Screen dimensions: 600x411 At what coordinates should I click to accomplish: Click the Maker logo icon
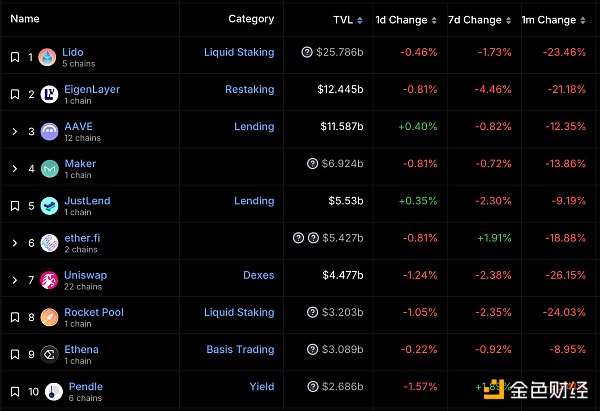click(49, 168)
